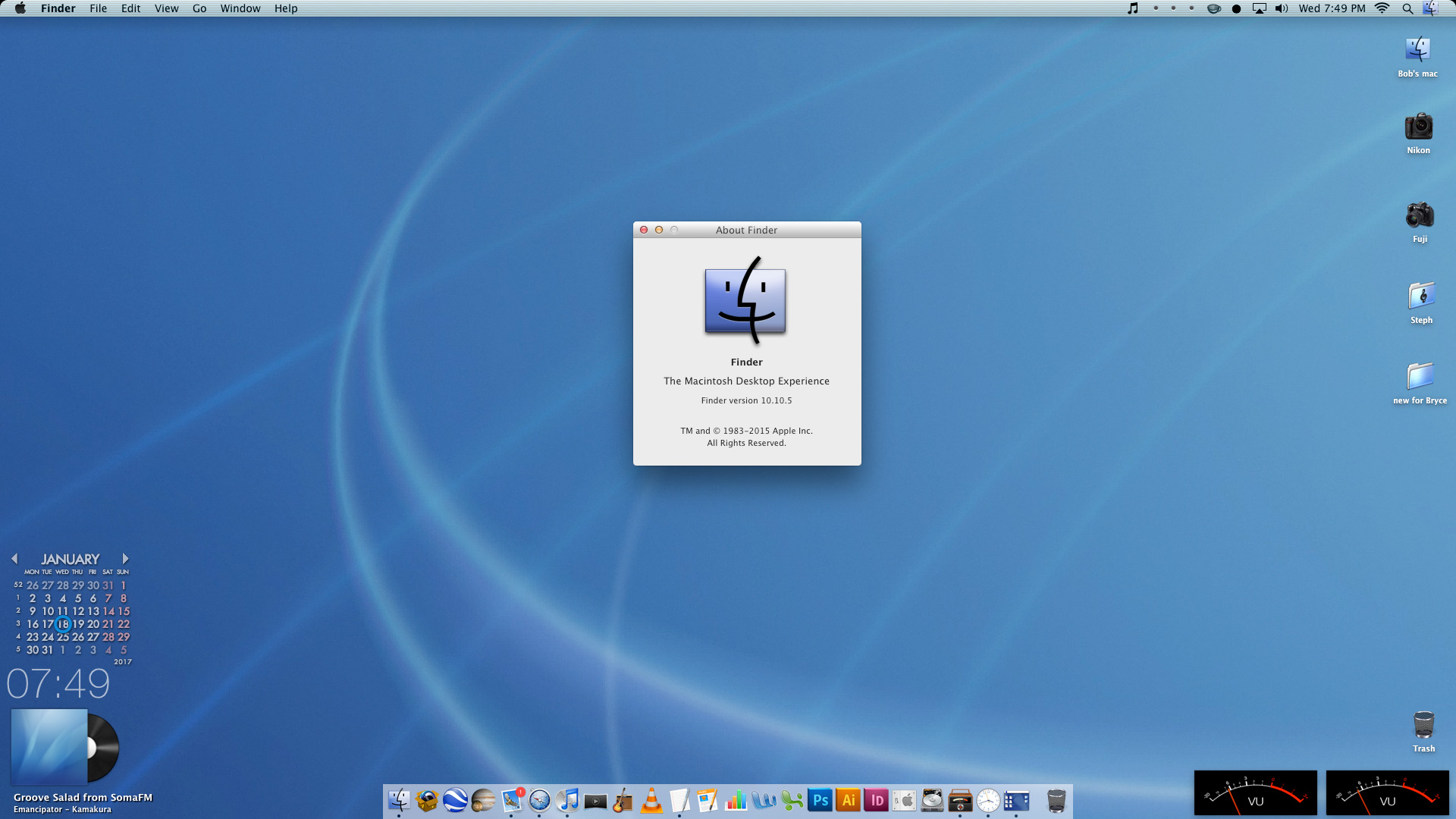Open the Apple menu
The height and width of the screenshot is (819, 1456).
(20, 8)
